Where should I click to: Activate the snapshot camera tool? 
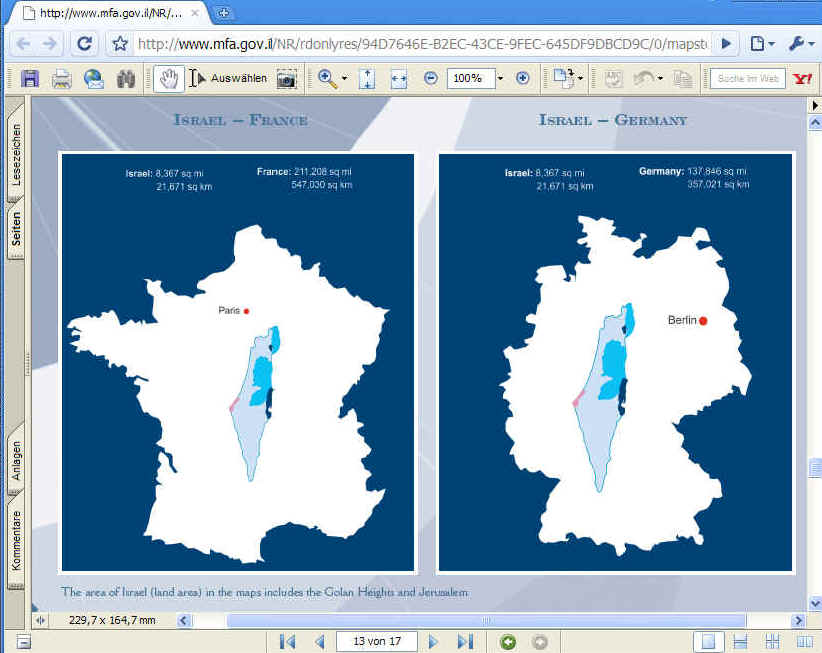287,78
